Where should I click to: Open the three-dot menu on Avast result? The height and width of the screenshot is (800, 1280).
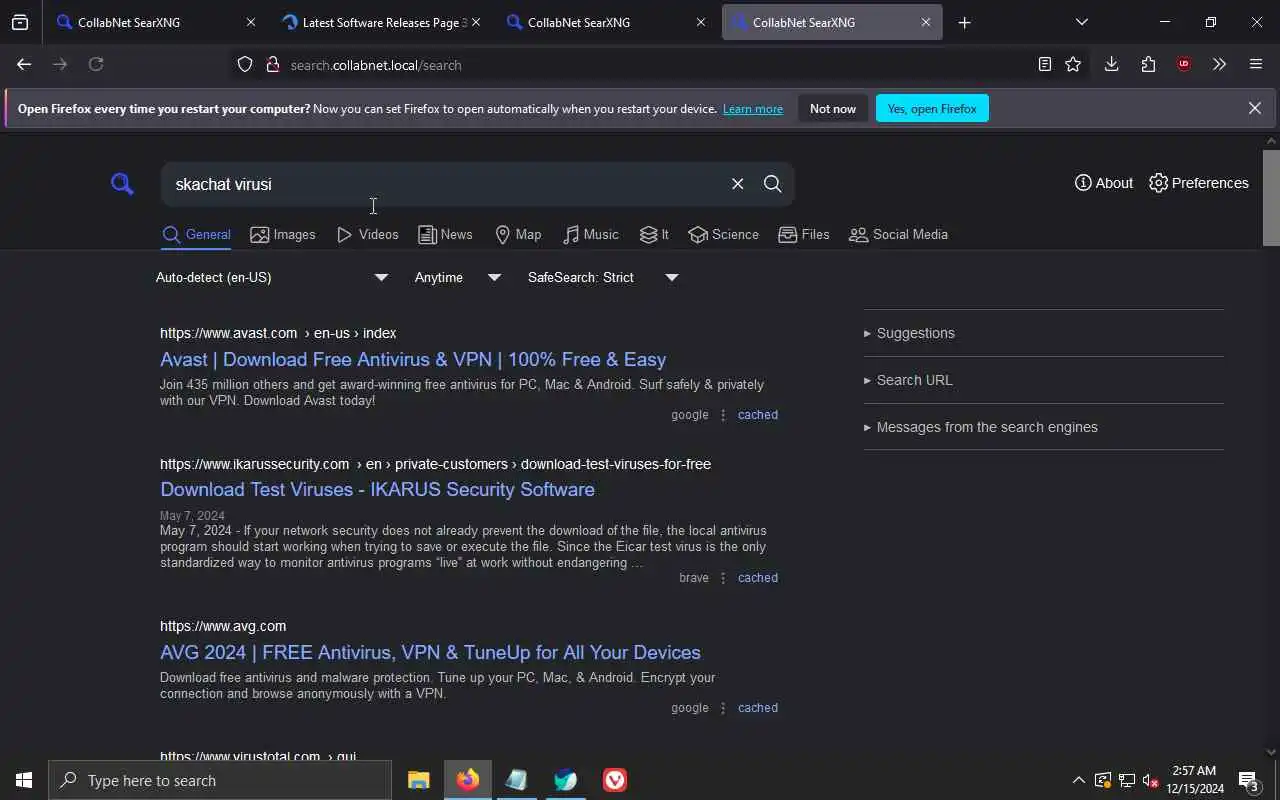point(723,415)
